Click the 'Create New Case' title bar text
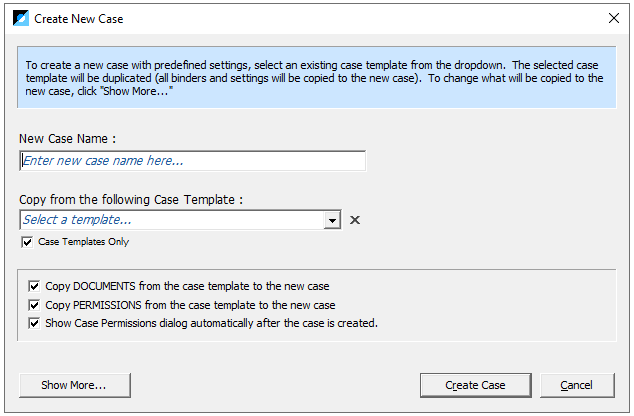This screenshot has width=634, height=416. pyautogui.click(x=78, y=19)
